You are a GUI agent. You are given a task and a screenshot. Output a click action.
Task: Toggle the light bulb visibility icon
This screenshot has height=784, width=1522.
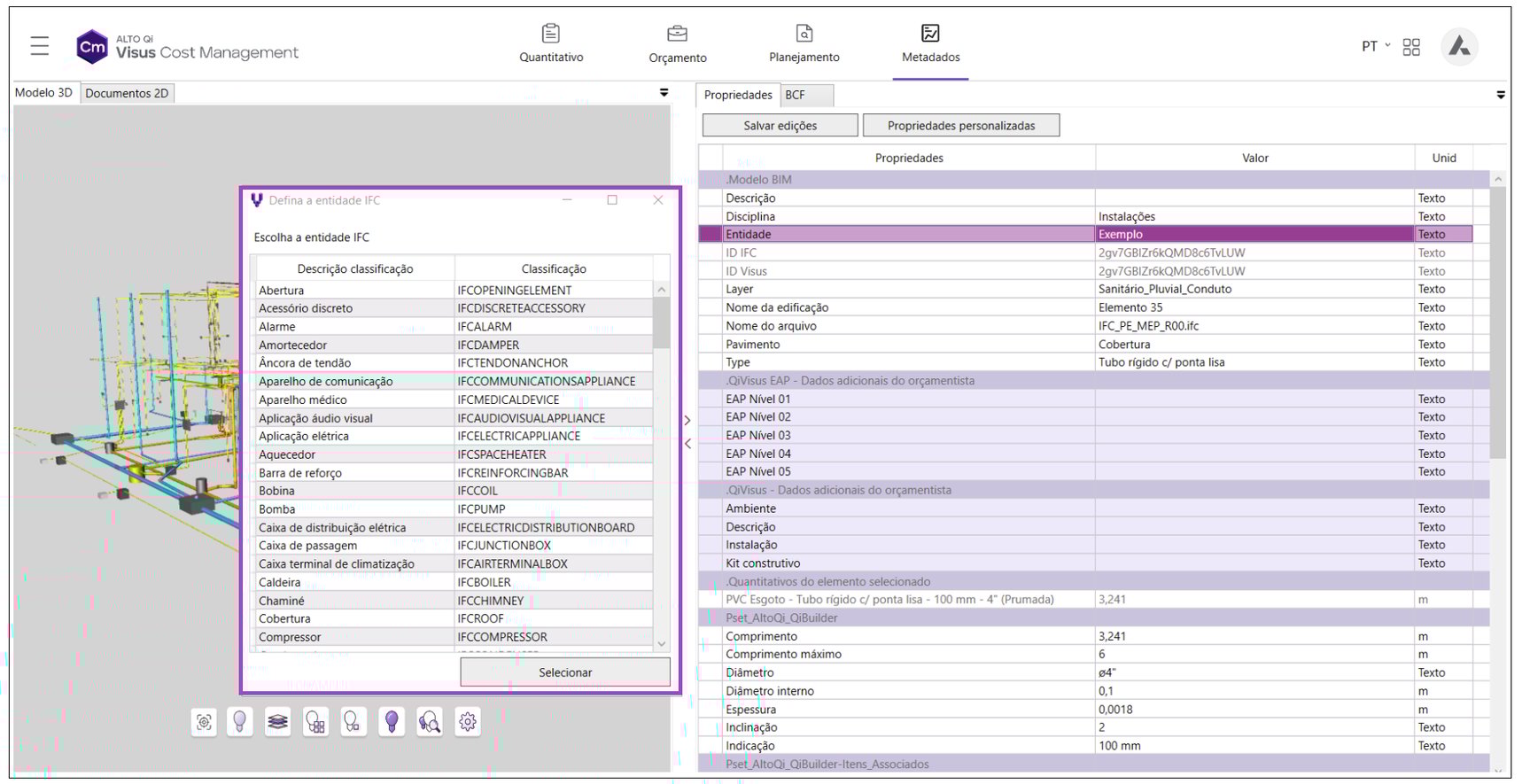pos(239,722)
